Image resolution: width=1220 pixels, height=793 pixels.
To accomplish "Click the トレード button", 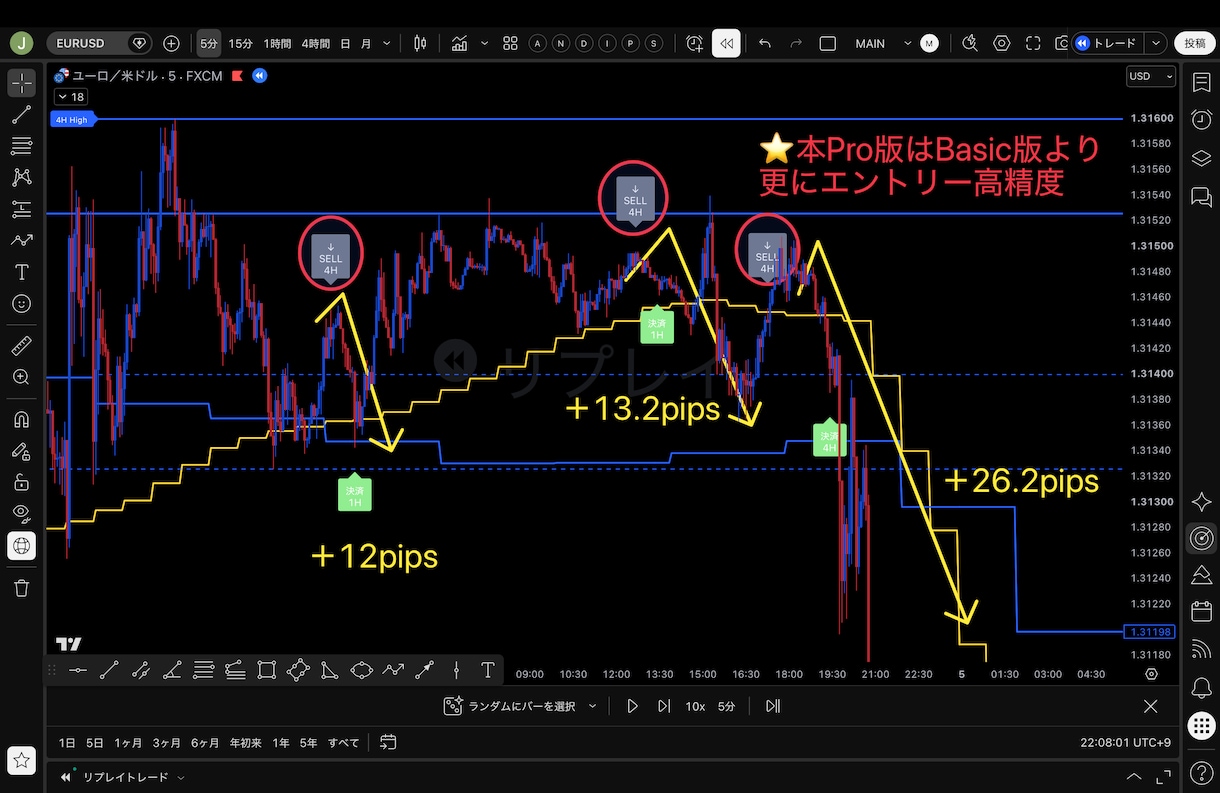I will point(1107,43).
